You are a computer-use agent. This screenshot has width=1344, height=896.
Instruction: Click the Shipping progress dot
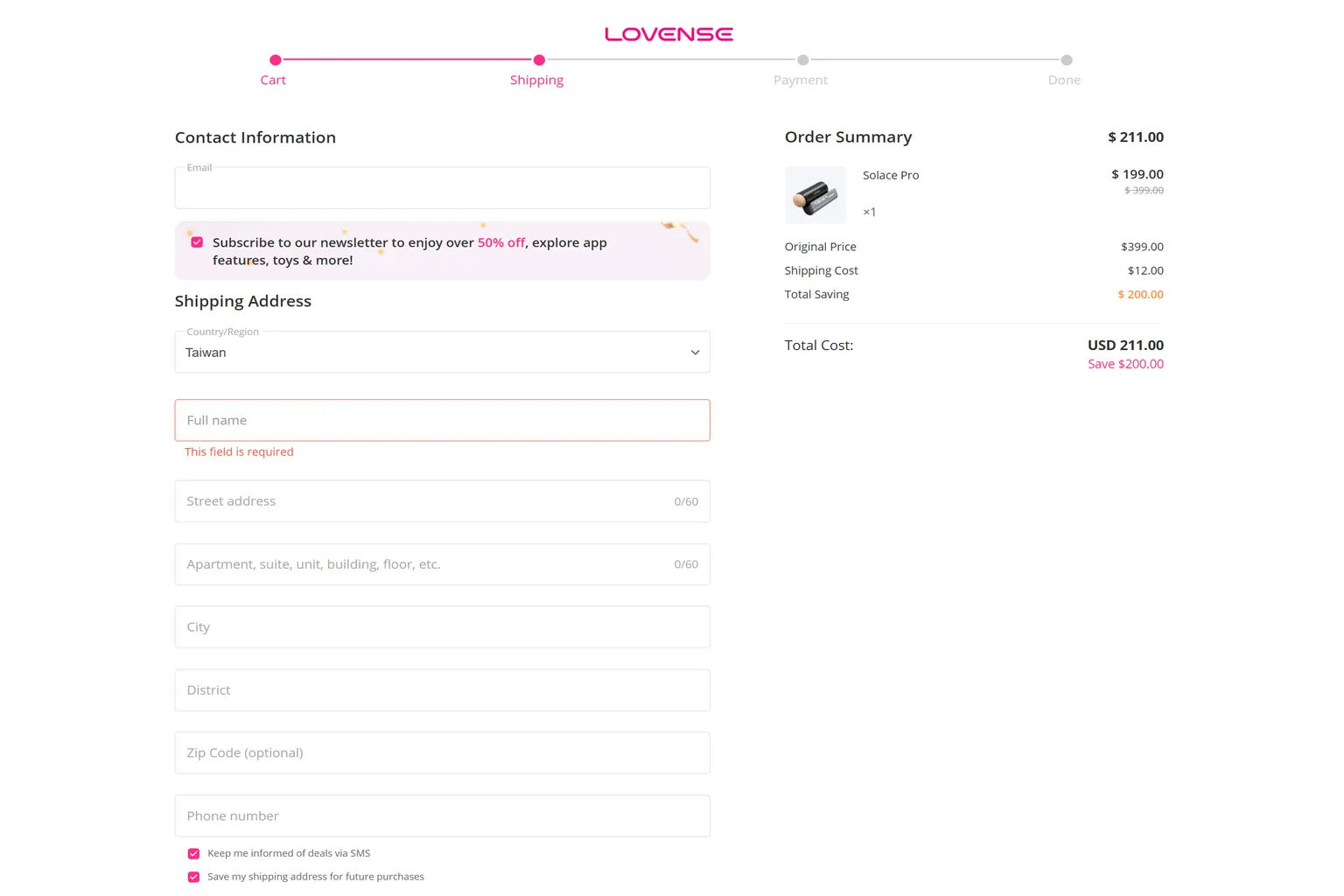pyautogui.click(x=539, y=59)
